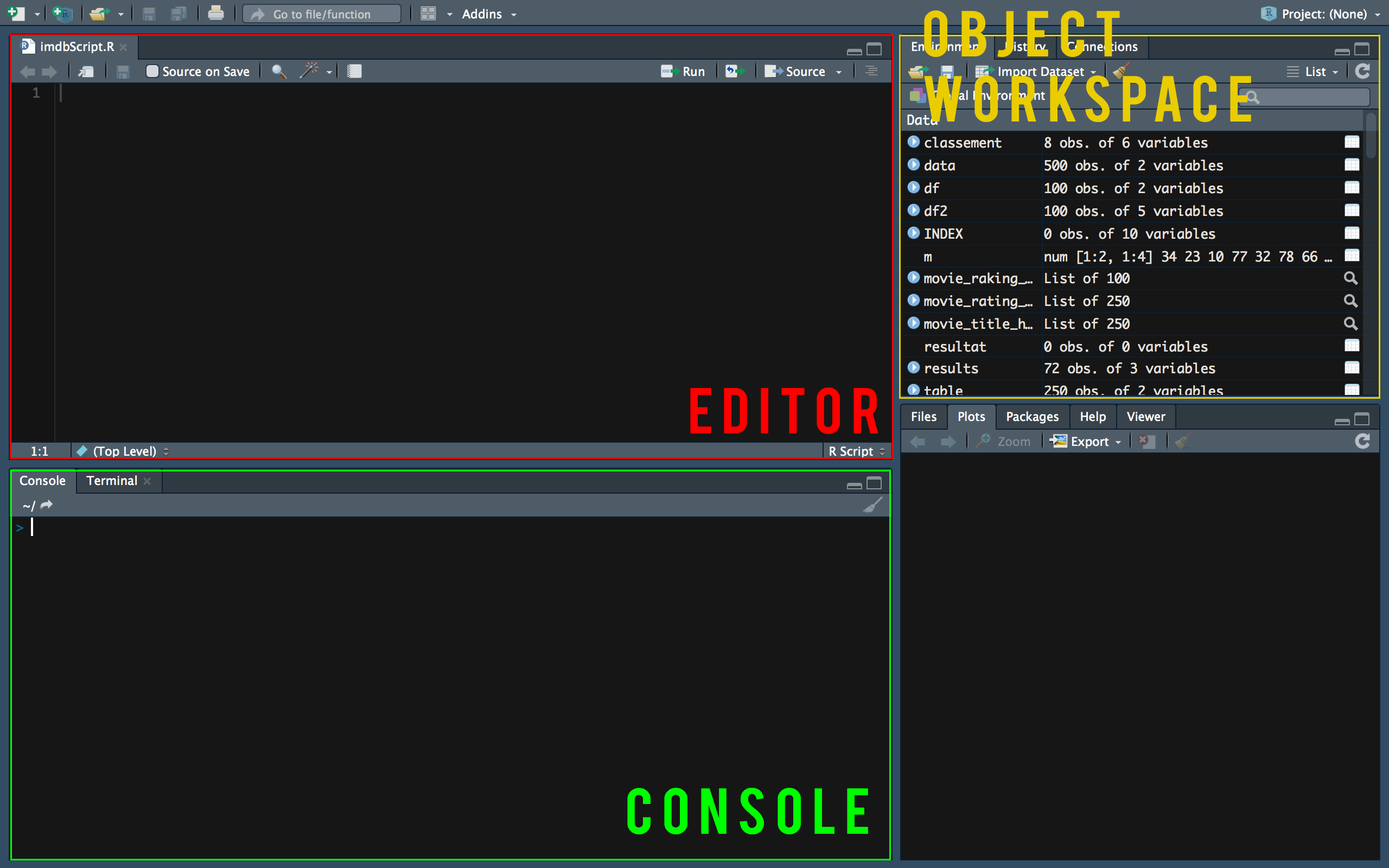The width and height of the screenshot is (1389, 868).
Task: Run the current line with Run button
Action: [684, 71]
